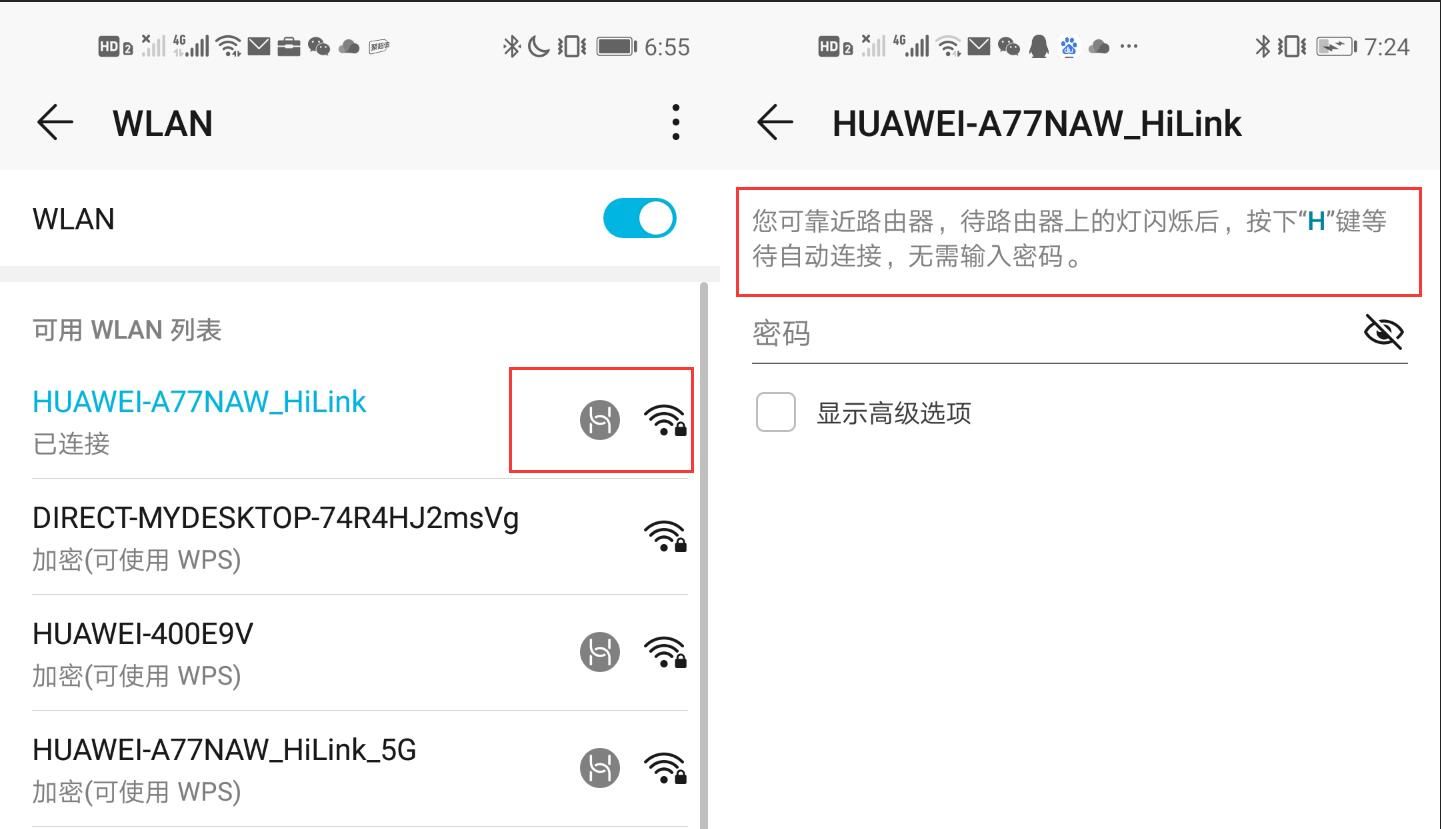Tap Wi-Fi signal icon of HUAWEI-400E9V
The image size is (1441, 829).
[x=665, y=652]
